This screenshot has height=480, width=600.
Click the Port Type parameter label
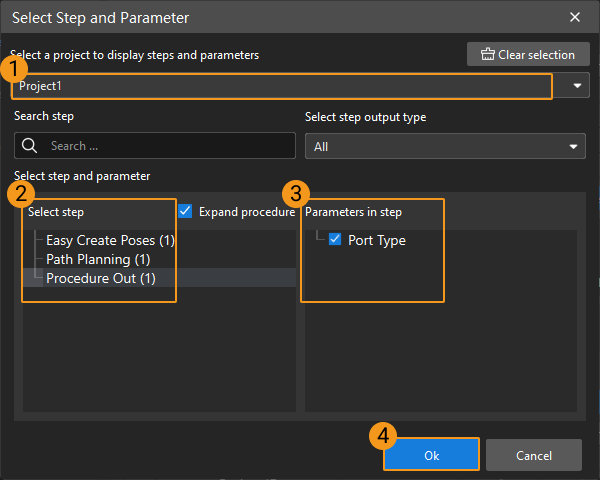pos(377,240)
